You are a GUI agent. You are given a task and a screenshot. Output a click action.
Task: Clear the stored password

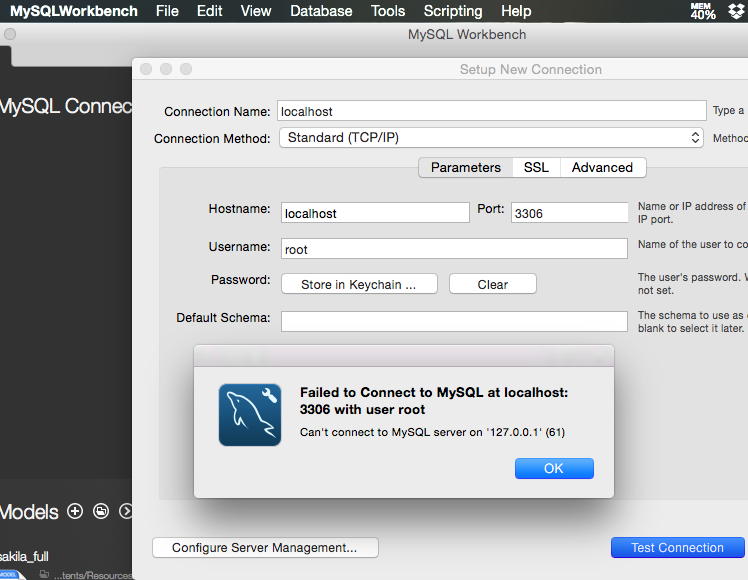click(x=492, y=284)
